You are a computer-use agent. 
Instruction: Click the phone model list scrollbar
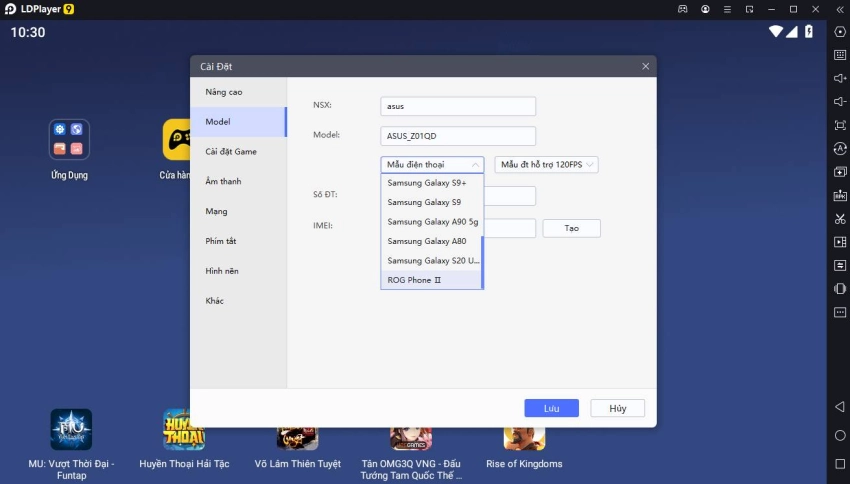click(482, 262)
